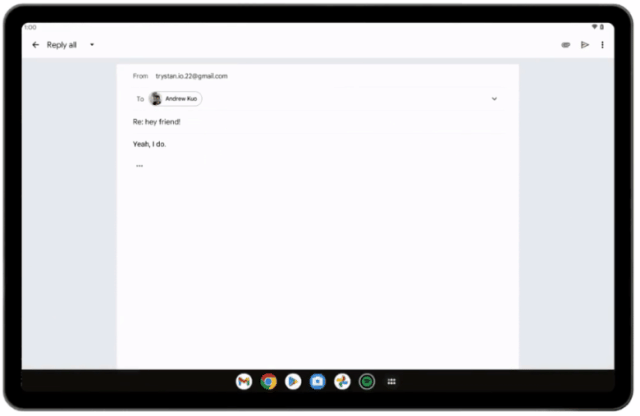
Task: Click the From address trystan.io.22@gmail.com
Action: (191, 76)
